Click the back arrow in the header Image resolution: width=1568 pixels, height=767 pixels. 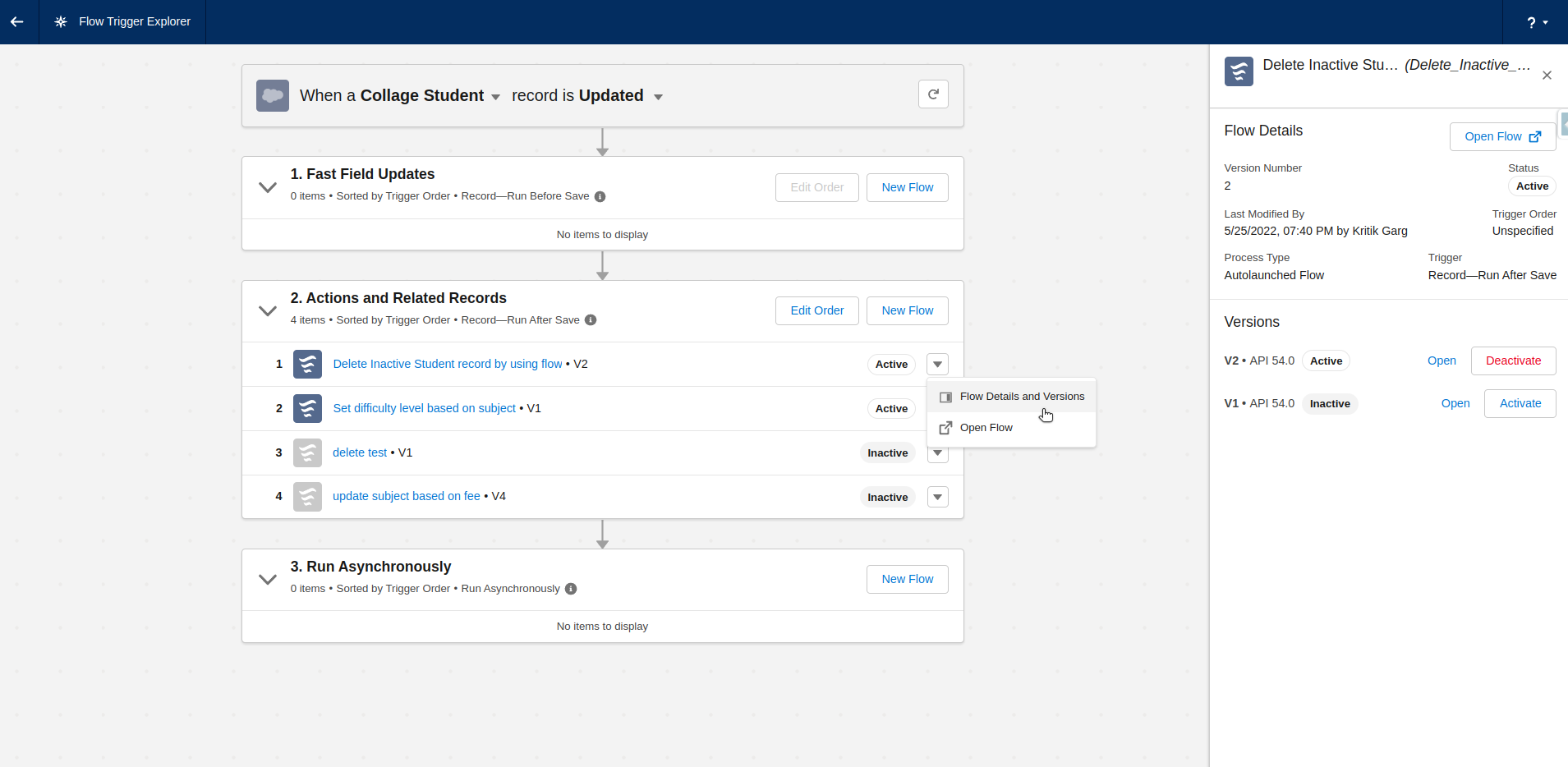[x=17, y=22]
